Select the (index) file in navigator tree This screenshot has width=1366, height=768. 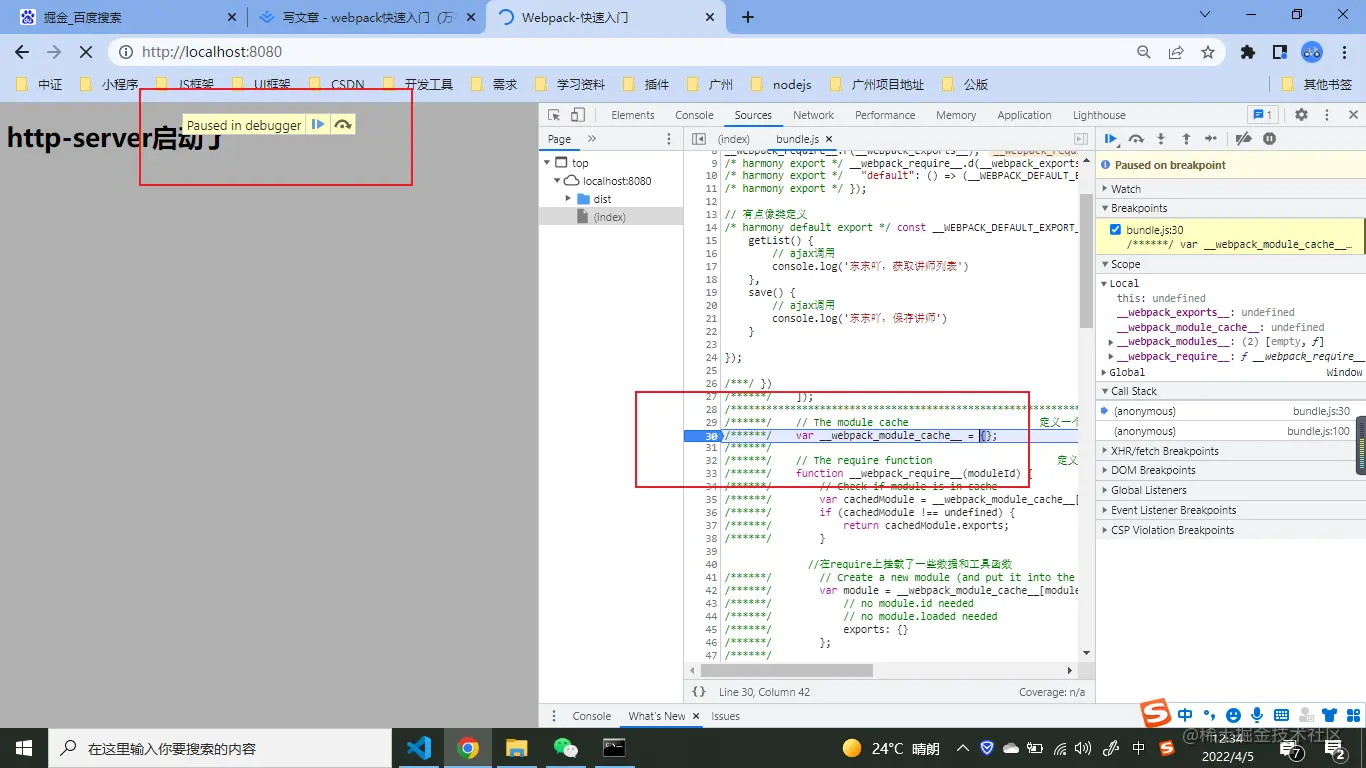[x=609, y=217]
